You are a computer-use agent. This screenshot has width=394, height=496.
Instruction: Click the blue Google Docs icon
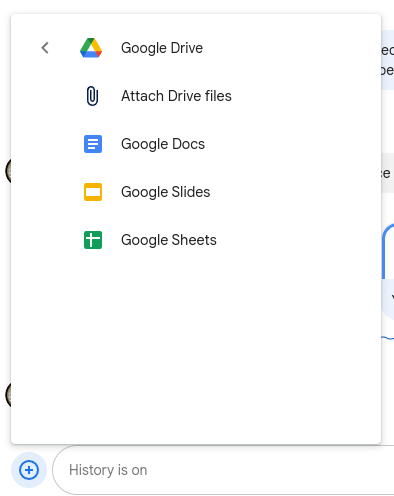point(93,144)
